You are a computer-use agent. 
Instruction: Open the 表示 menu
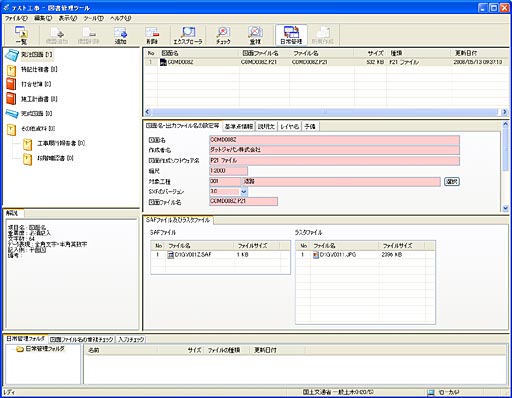click(x=68, y=18)
